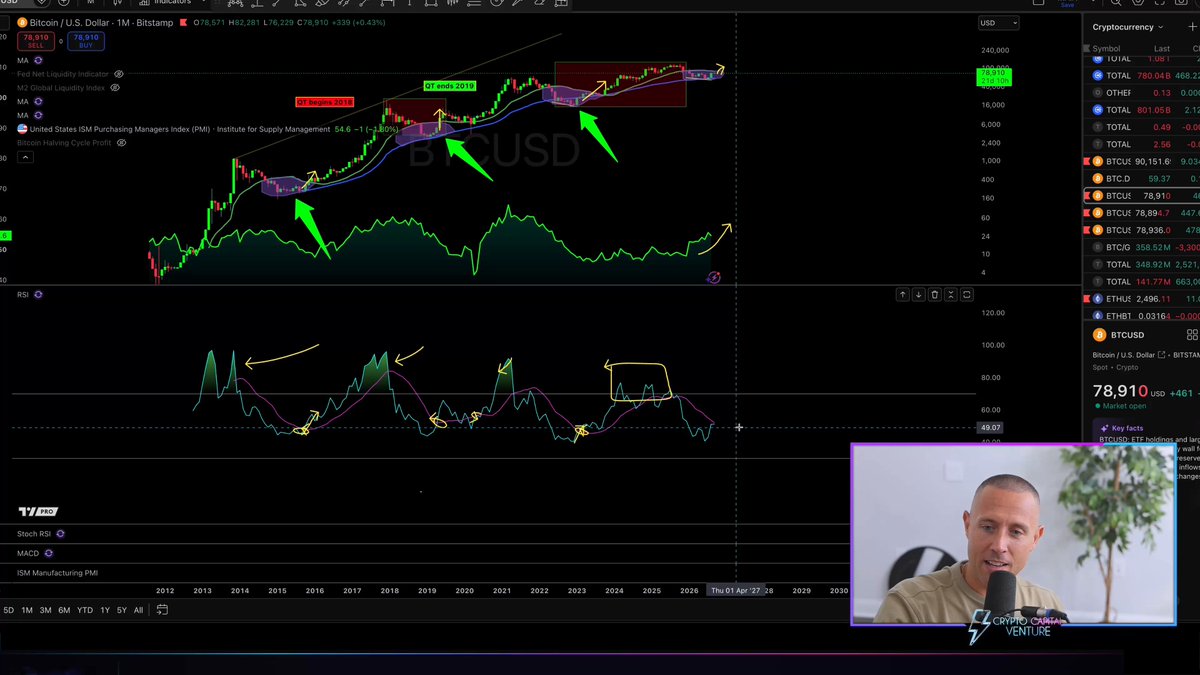Viewport: 1200px width, 675px height.
Task: Click the purple icon next to MACD
Action: (x=48, y=553)
